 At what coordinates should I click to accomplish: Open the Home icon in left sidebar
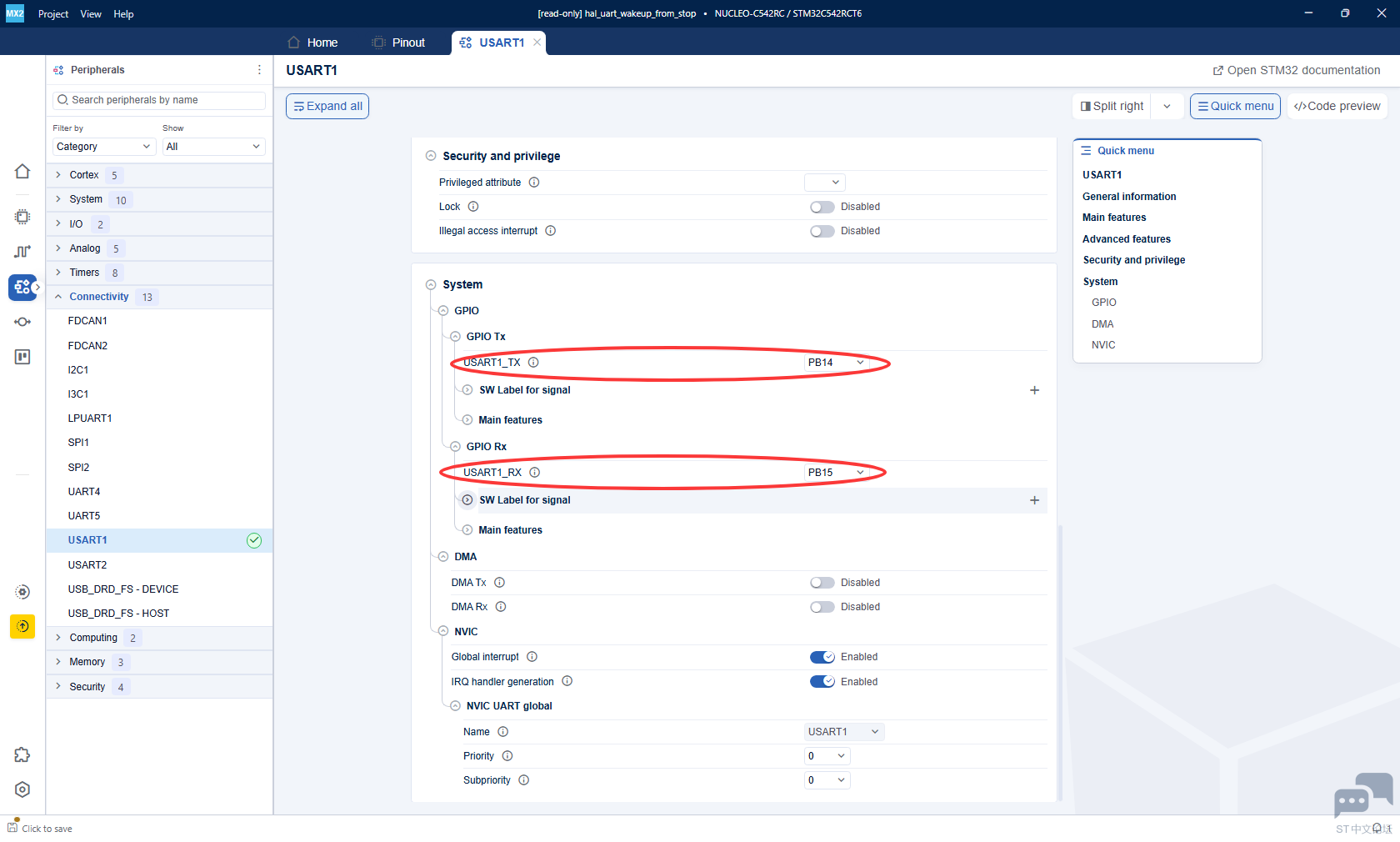coord(22,171)
